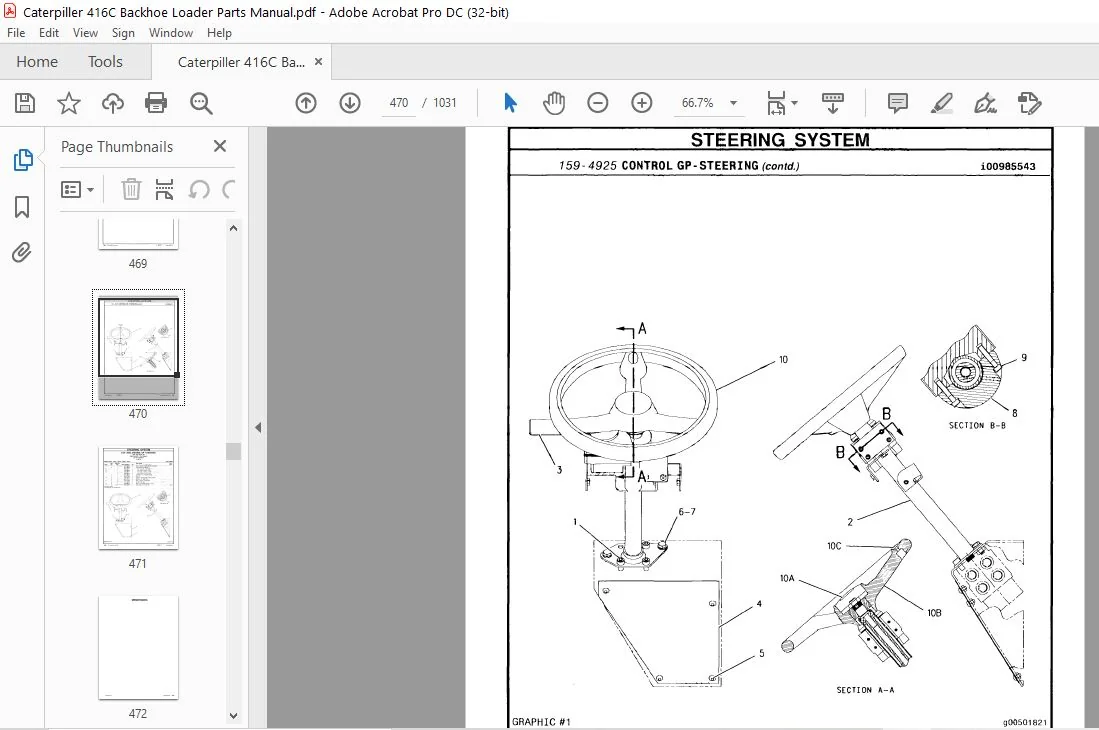
Task: Enable scrolling mode via keyboard-arrow icon
Action: pyautogui.click(x=833, y=103)
